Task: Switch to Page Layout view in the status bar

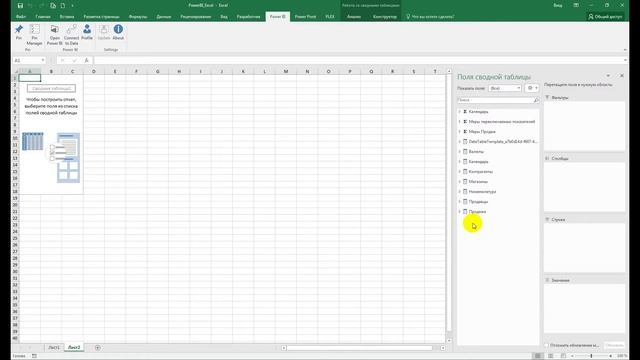Action: [x=550, y=356]
